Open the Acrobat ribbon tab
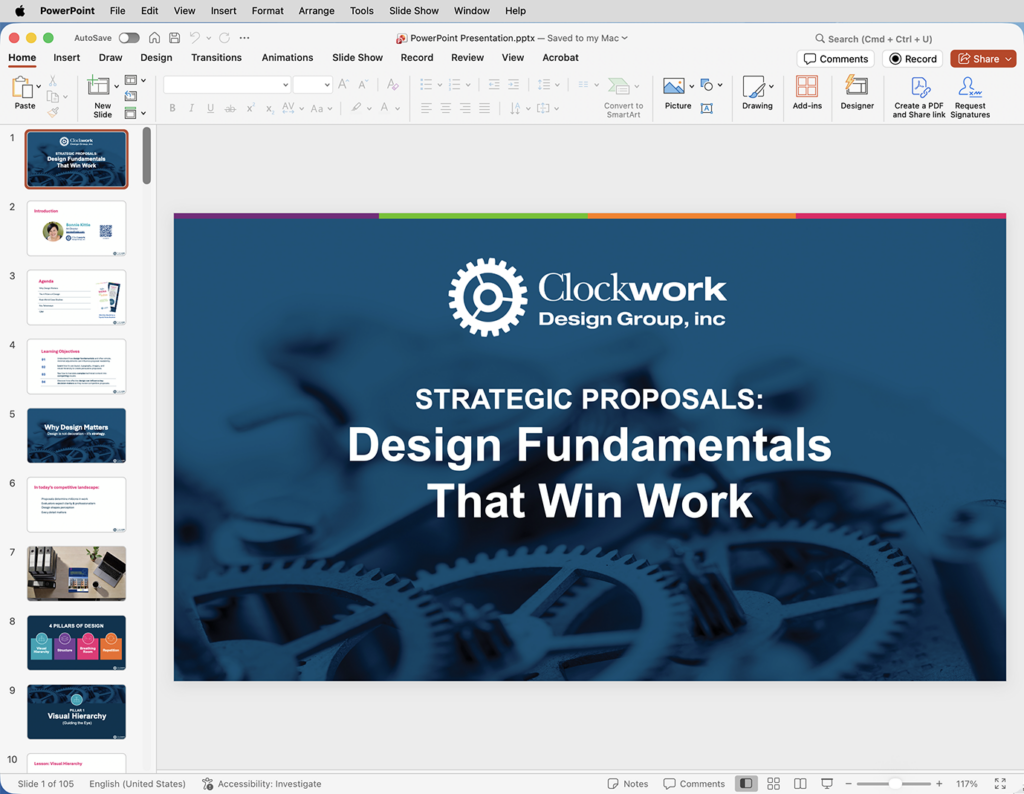 coord(560,57)
